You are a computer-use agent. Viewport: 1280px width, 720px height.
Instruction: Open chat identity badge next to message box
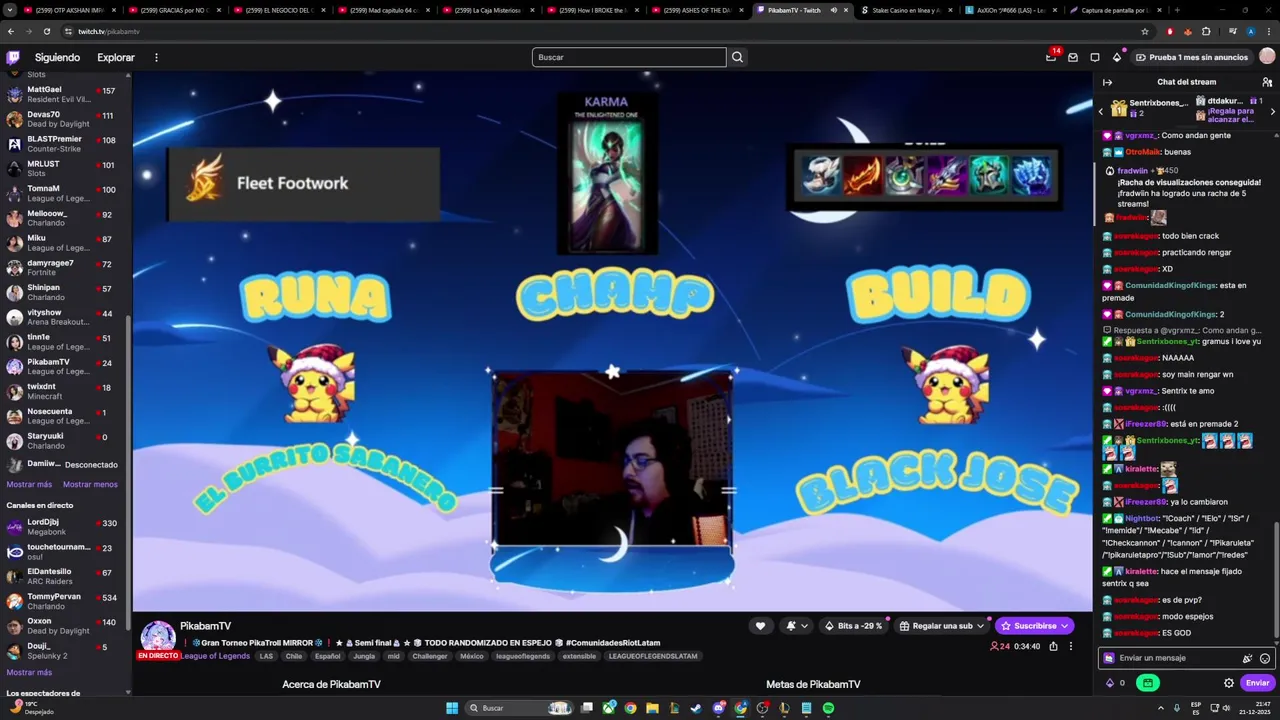(x=1109, y=658)
